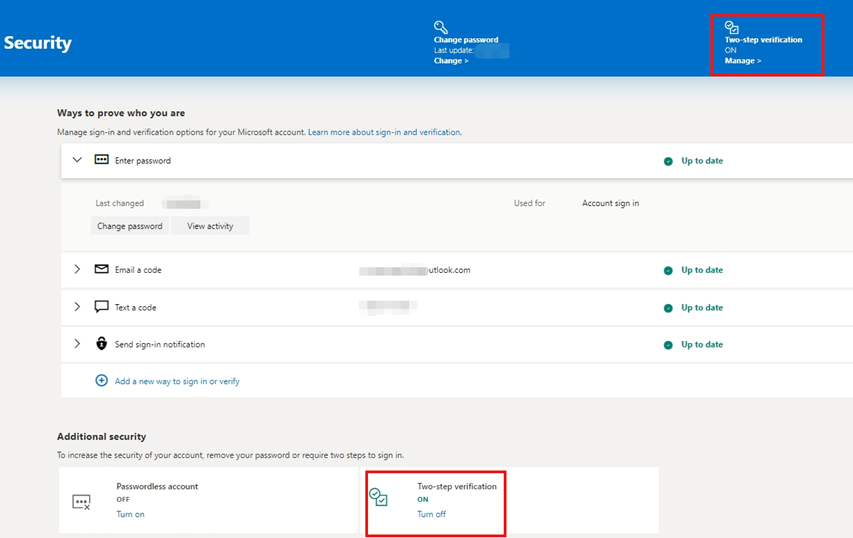Click the Email a code label
The height and width of the screenshot is (538, 853).
(138, 270)
